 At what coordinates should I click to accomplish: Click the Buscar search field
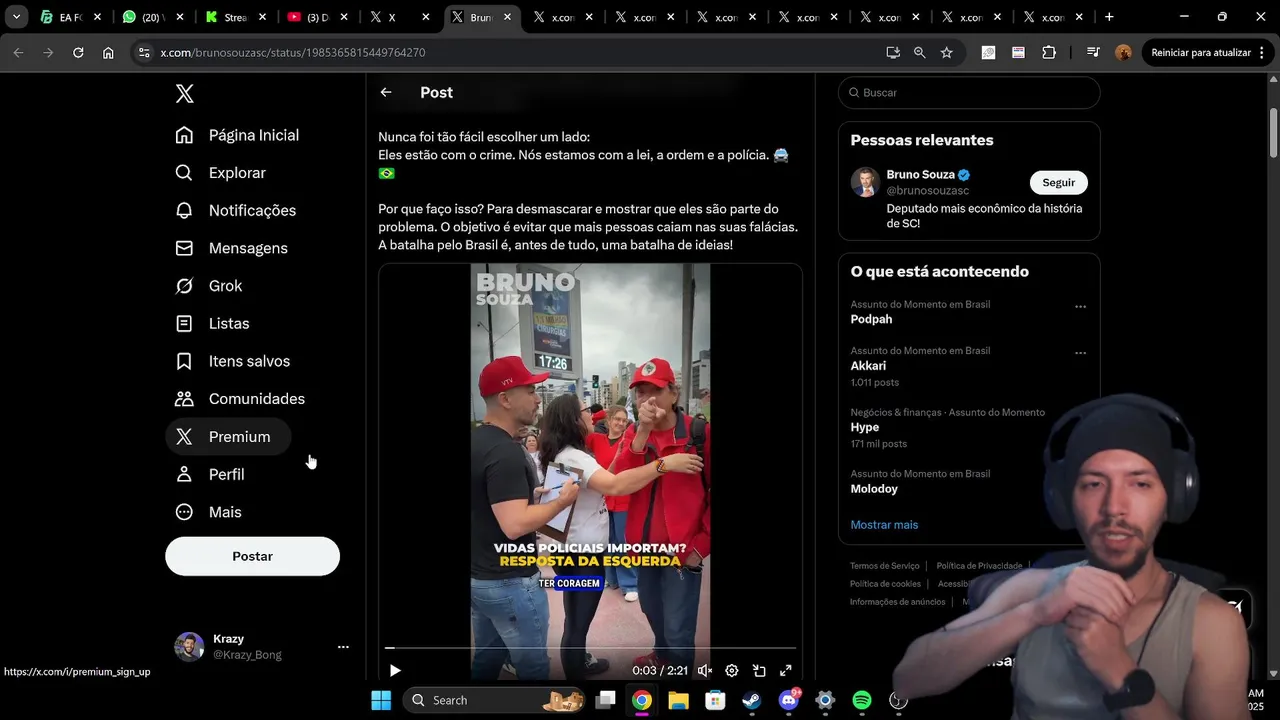pos(969,93)
